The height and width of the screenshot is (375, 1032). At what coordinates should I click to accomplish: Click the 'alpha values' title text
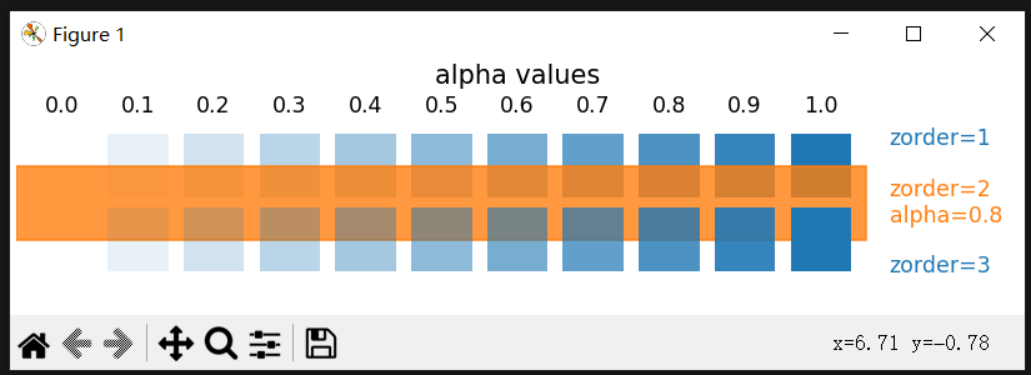(x=517, y=75)
